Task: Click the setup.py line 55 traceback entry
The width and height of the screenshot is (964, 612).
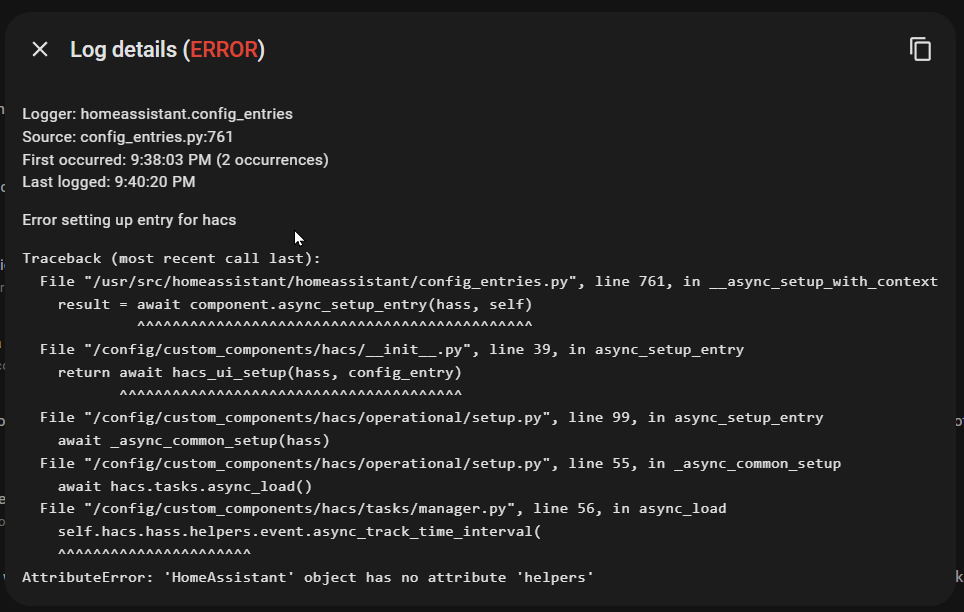Action: pyautogui.click(x=440, y=464)
